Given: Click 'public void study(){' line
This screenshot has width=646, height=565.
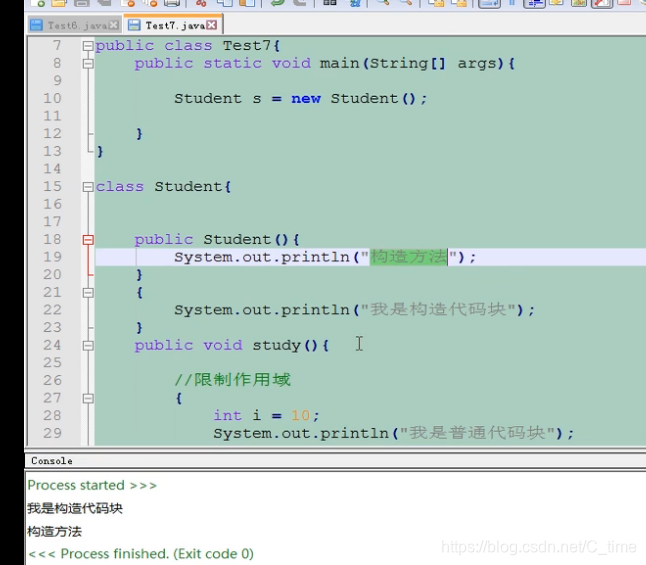Looking at the screenshot, I should point(232,345).
